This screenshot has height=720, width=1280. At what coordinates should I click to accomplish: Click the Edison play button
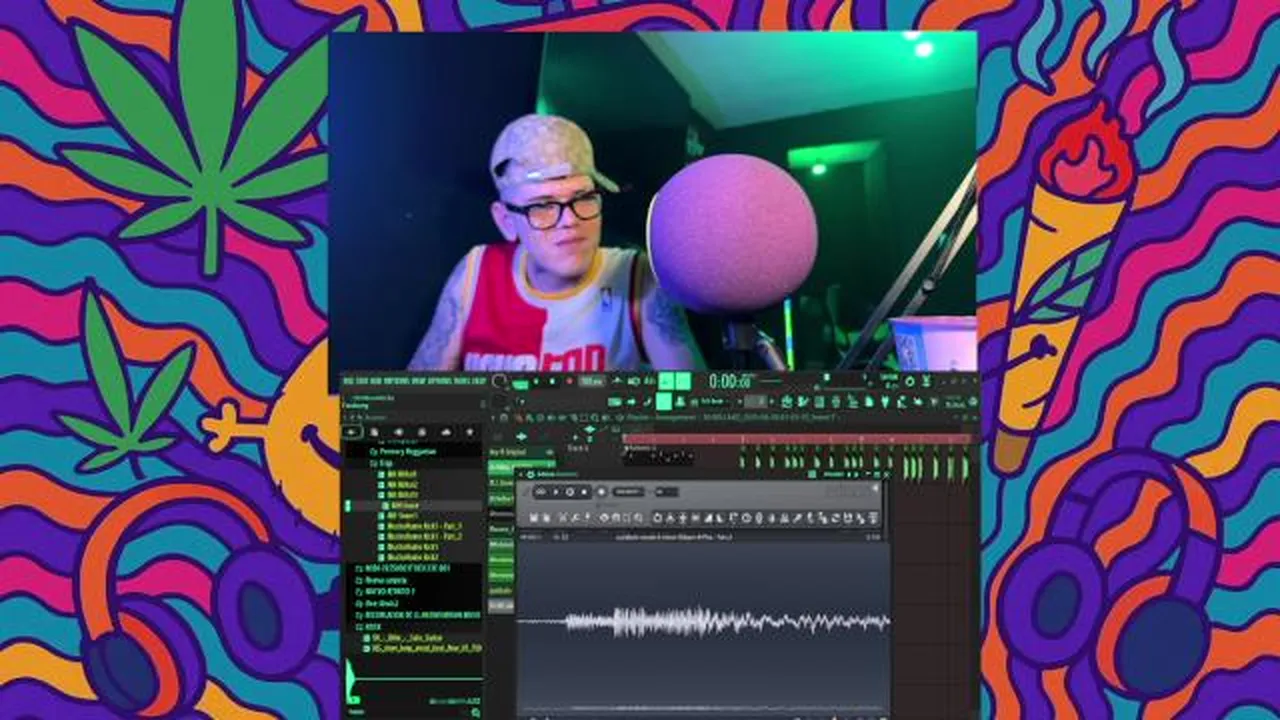(556, 492)
